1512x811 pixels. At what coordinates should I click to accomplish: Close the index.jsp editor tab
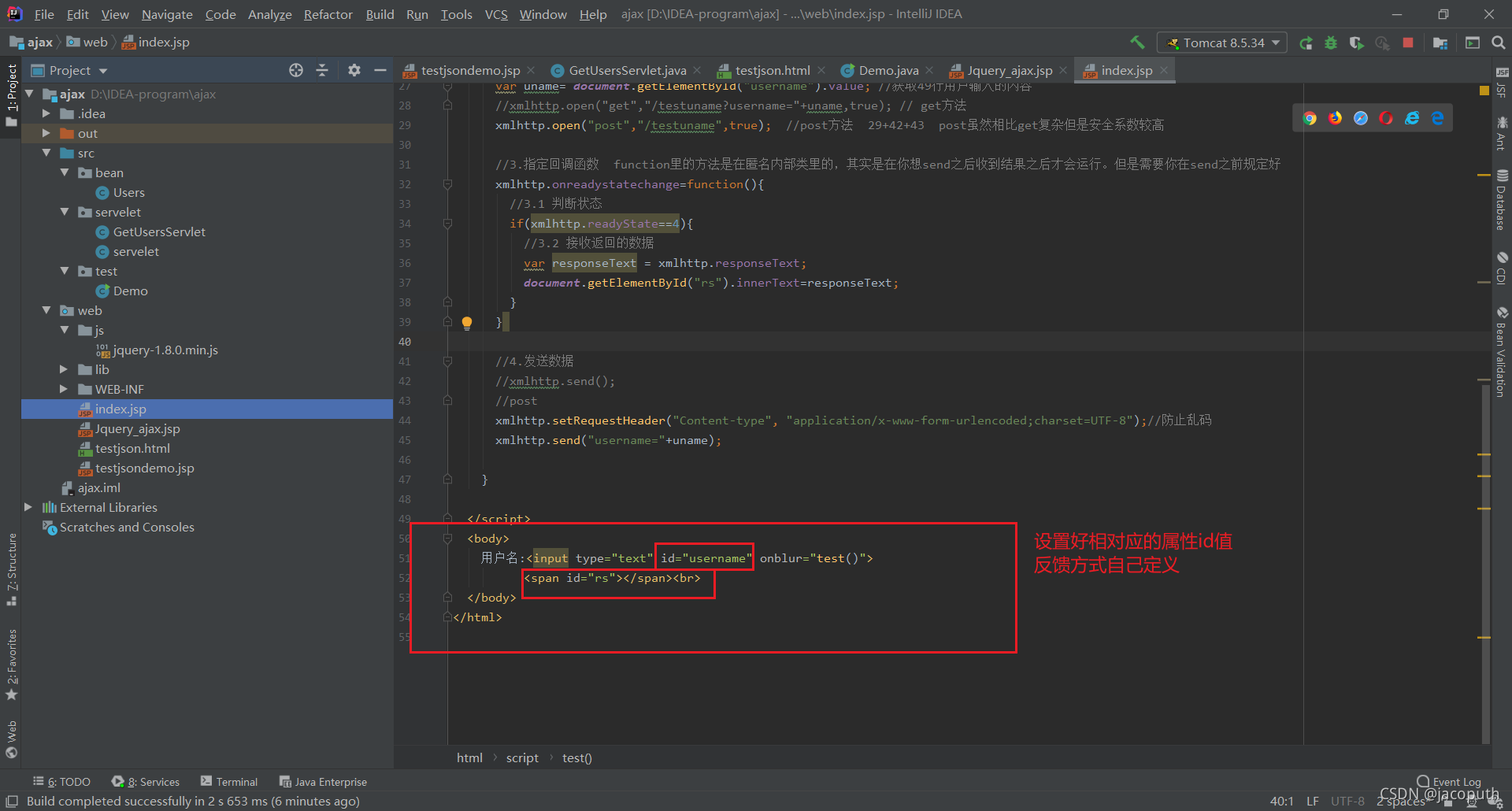point(1164,70)
